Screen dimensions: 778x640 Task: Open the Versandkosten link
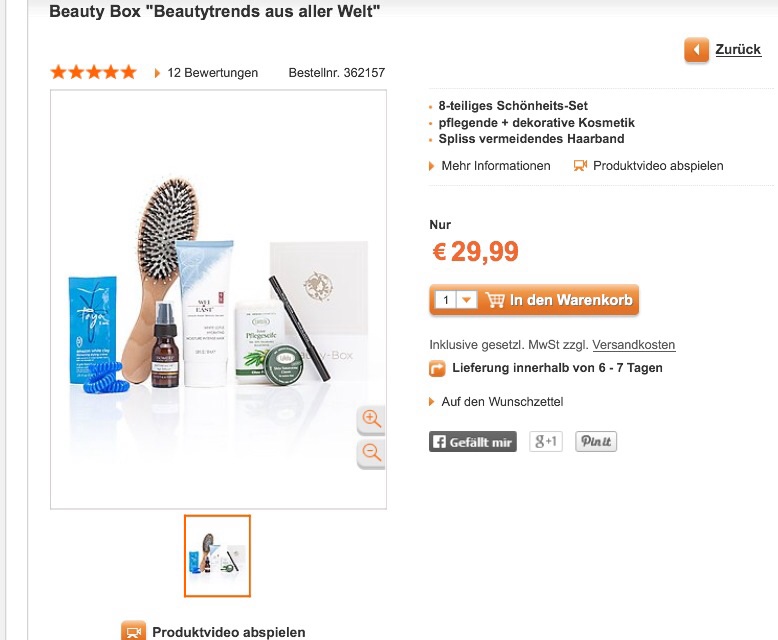point(634,345)
